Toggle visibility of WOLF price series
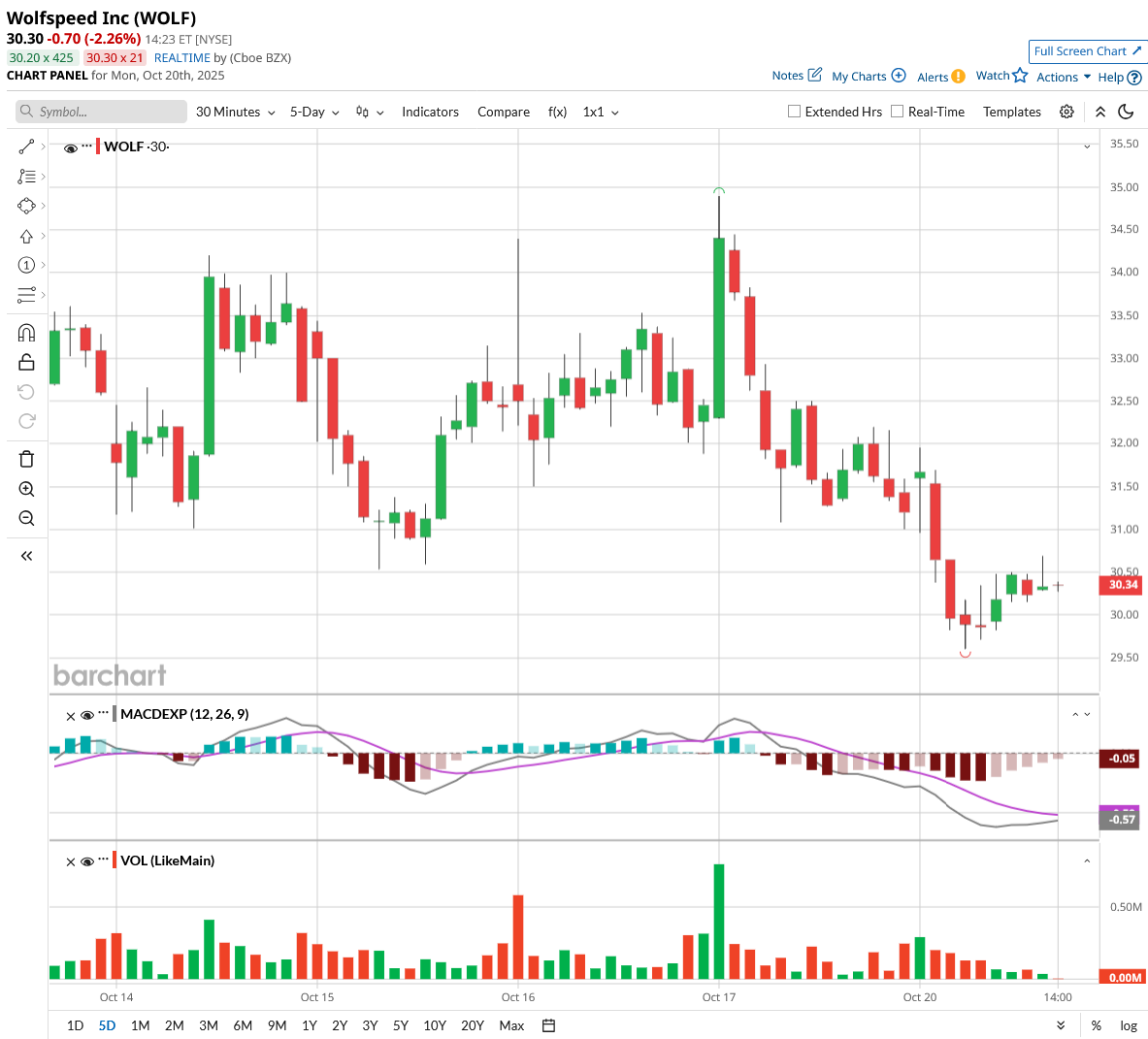 [x=70, y=148]
